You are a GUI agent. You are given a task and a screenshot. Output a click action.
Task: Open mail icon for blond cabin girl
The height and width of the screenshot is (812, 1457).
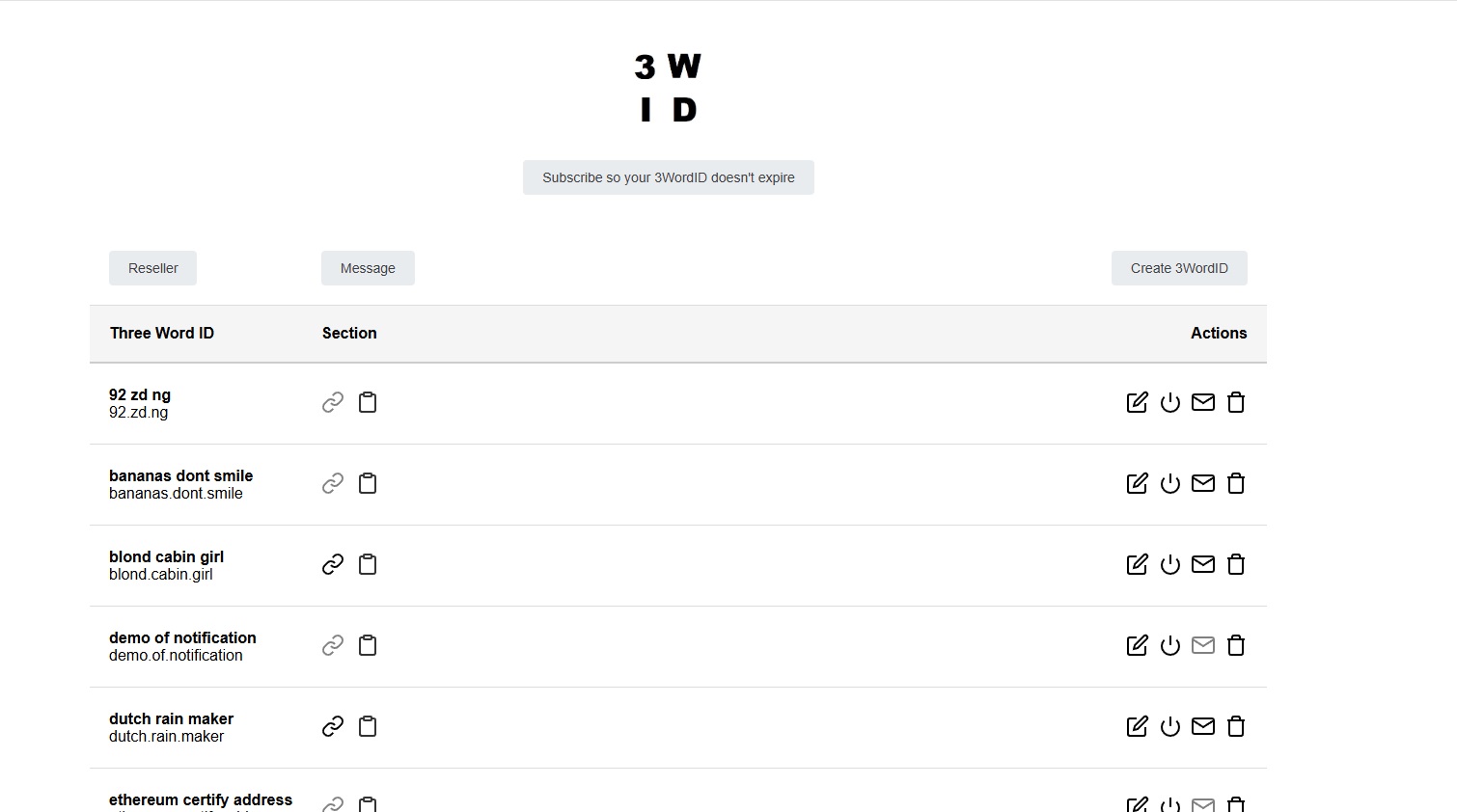[x=1203, y=564]
